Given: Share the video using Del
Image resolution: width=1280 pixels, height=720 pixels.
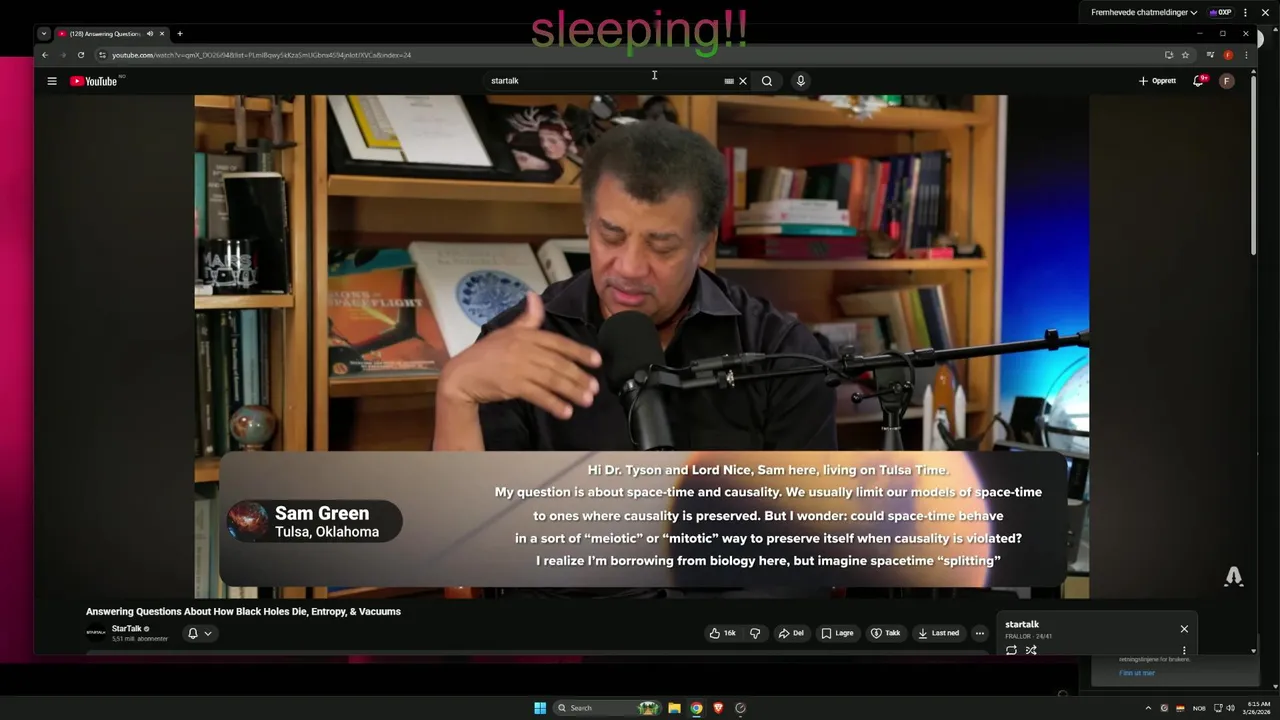Looking at the screenshot, I should 792,633.
